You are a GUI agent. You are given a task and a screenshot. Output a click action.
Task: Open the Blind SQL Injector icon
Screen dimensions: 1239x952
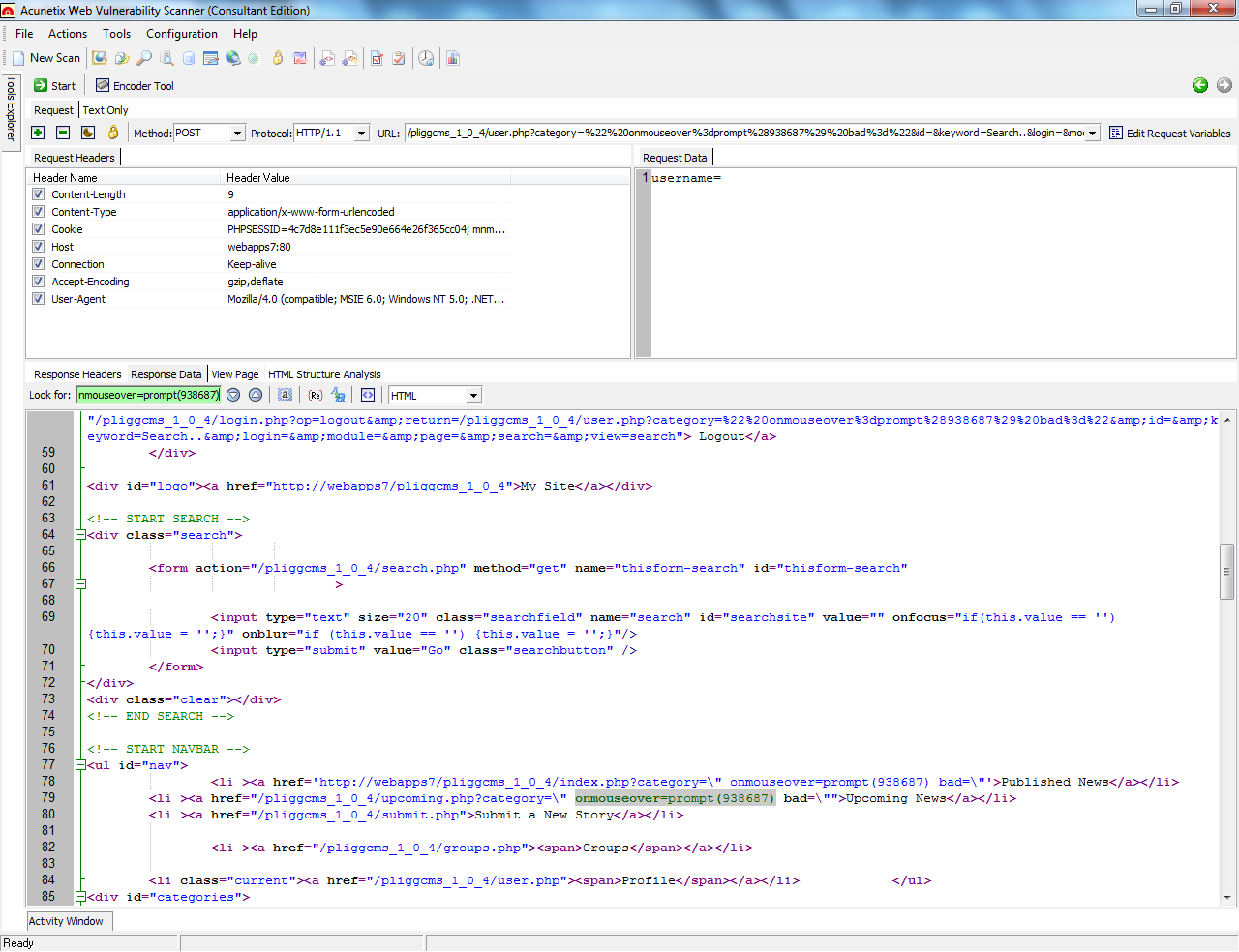point(166,58)
